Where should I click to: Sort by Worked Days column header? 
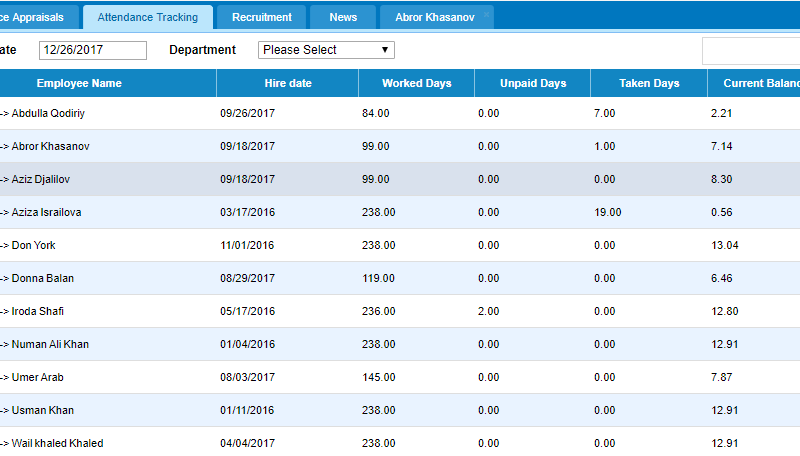point(417,83)
